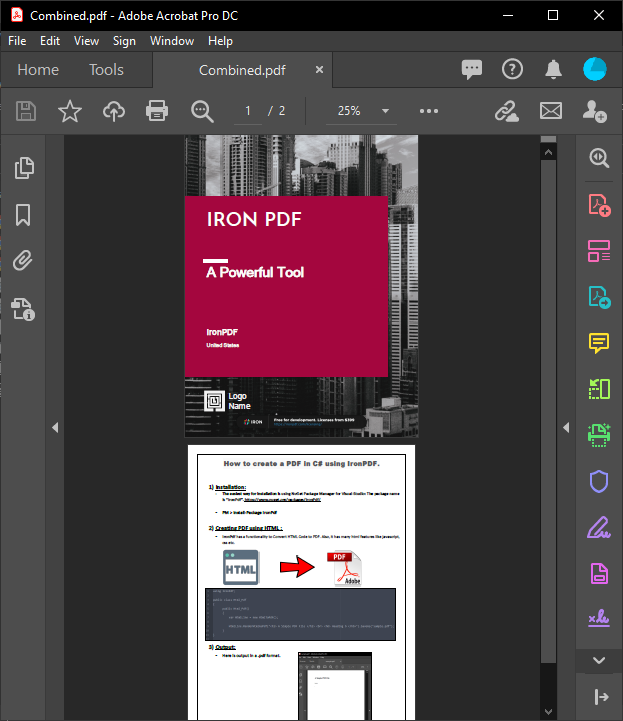Open the Help menu
The width and height of the screenshot is (623, 721).
[x=220, y=41]
